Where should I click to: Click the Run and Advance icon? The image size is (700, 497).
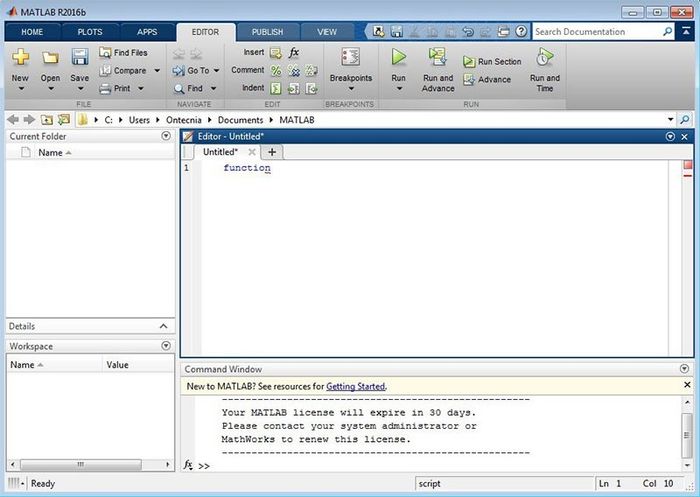438,57
